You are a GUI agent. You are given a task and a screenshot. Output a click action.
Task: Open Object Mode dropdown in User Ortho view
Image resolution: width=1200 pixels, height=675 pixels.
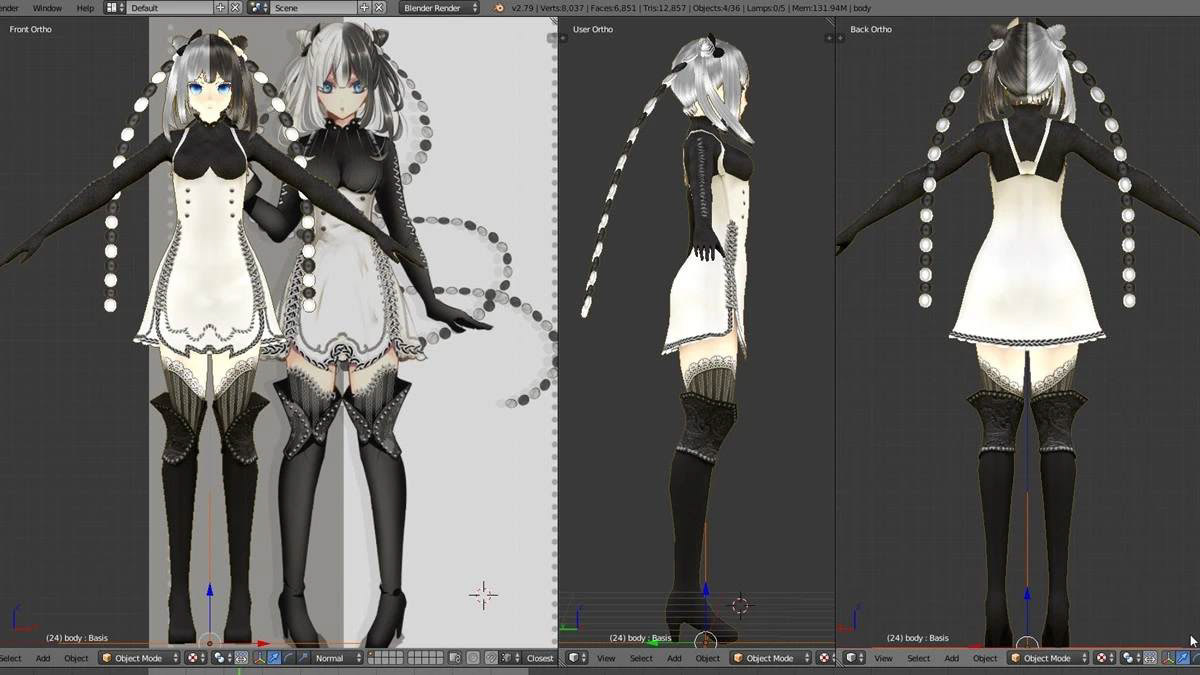tap(771, 658)
